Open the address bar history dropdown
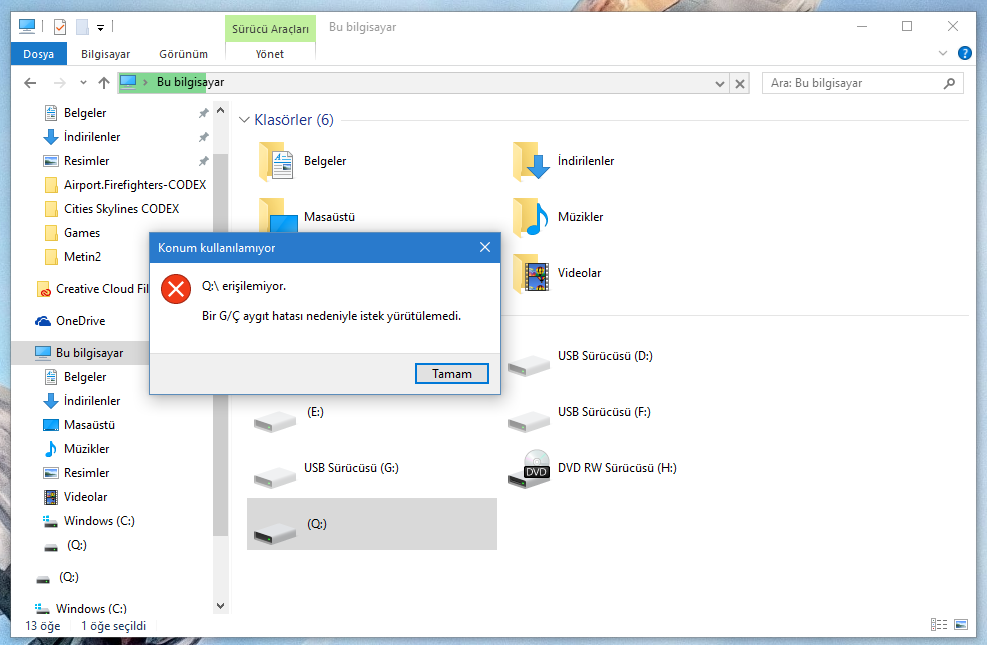Viewport: 987px width, 645px height. coord(719,84)
